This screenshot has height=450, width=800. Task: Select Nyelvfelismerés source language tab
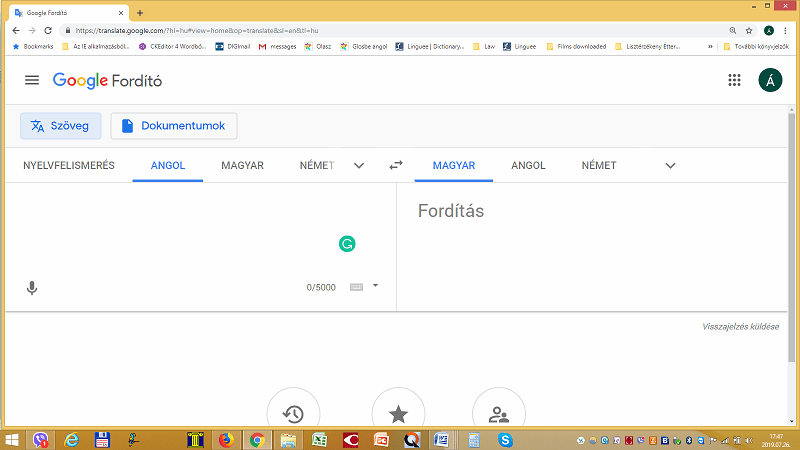click(69, 165)
